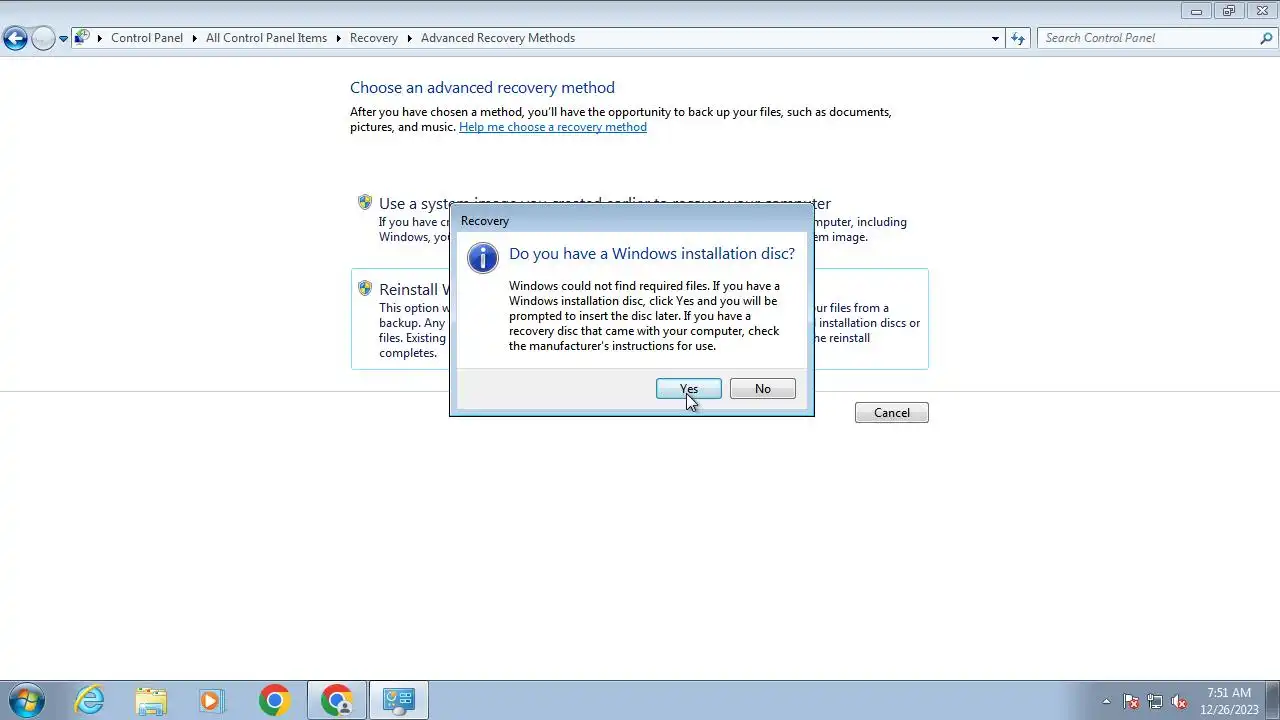Restore down the Control Panel window

(1228, 11)
